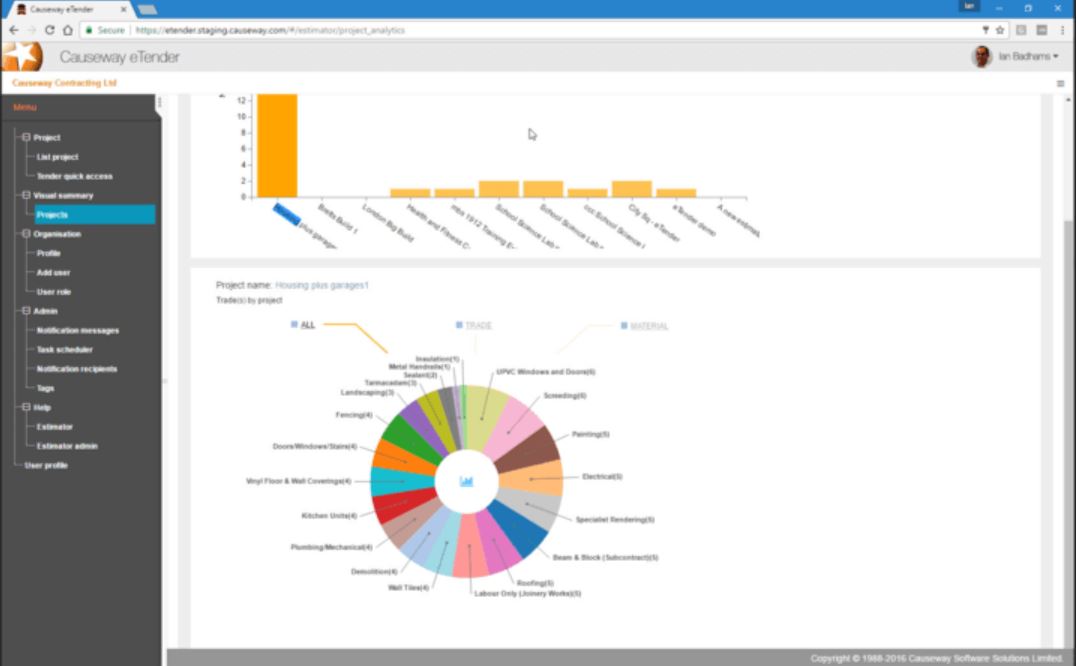This screenshot has height=666, width=1076.
Task: Click the Causeway eTender star logo
Action: (x=22, y=57)
